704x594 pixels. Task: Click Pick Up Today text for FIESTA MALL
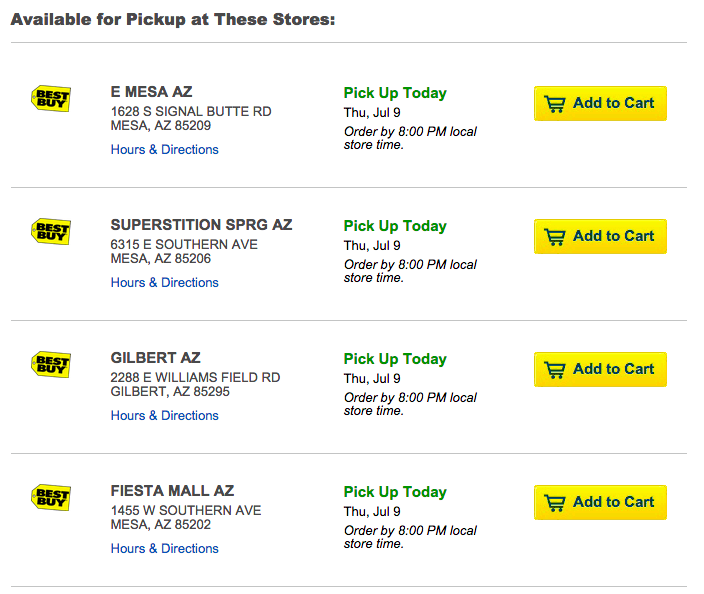[395, 492]
